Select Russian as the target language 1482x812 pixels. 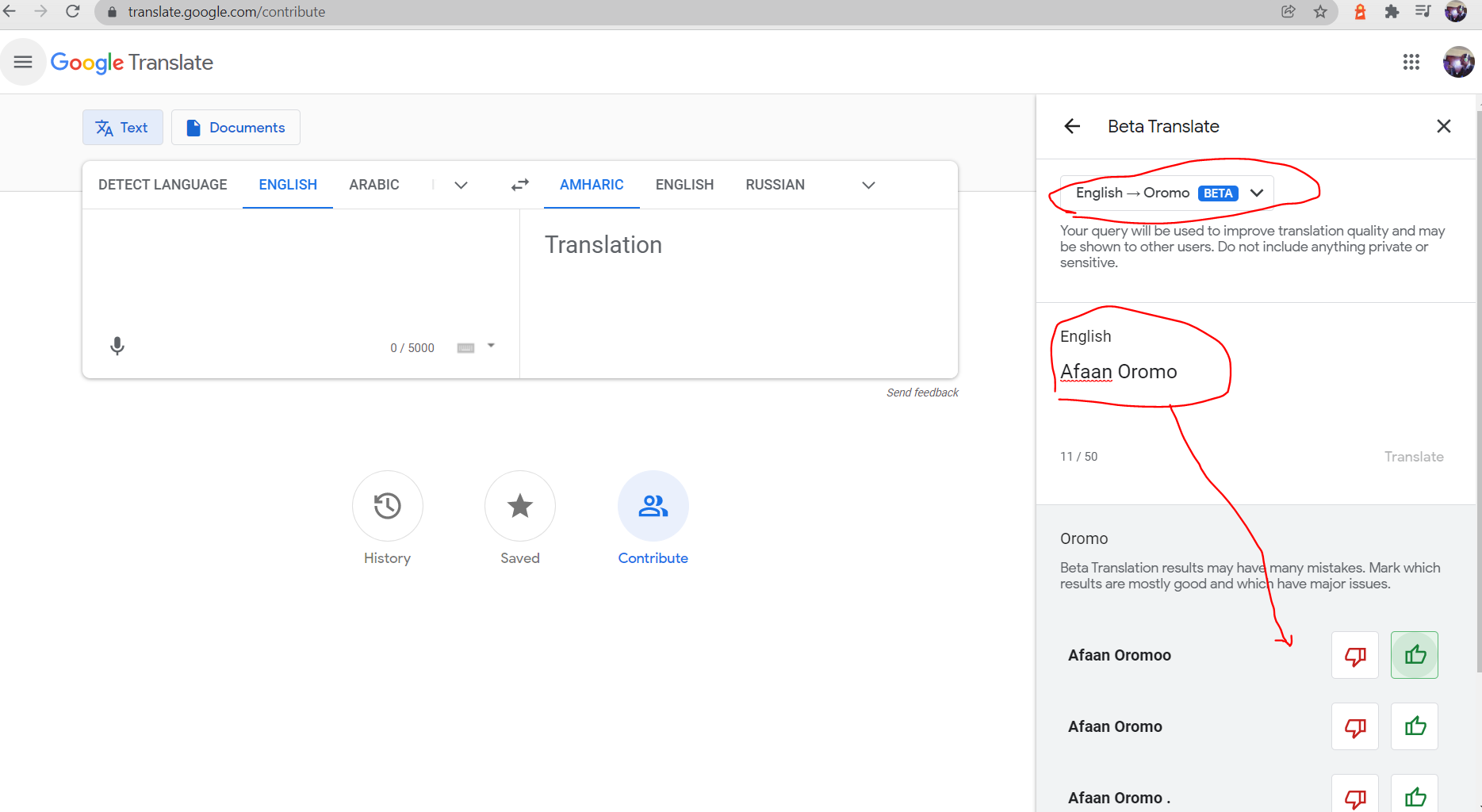pyautogui.click(x=775, y=185)
